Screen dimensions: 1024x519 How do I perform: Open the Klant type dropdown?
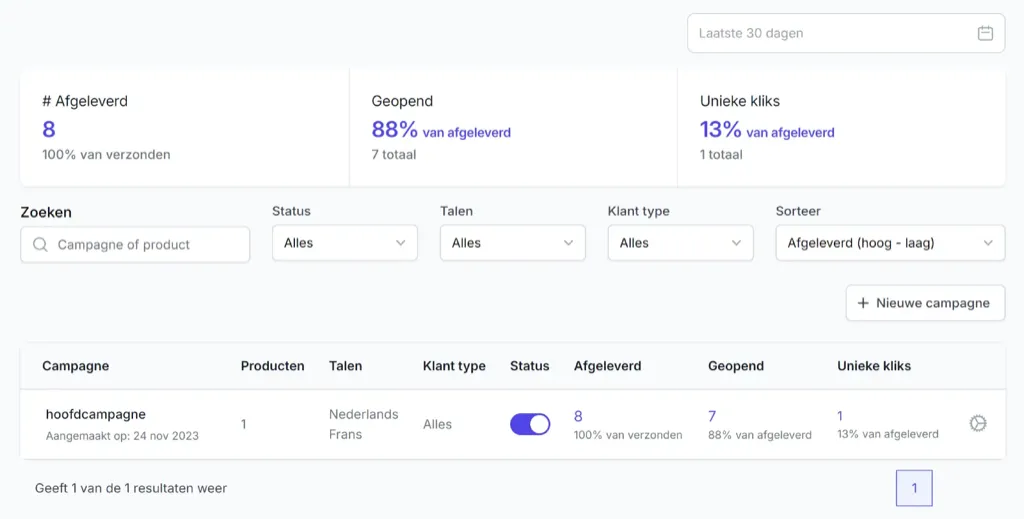click(680, 243)
